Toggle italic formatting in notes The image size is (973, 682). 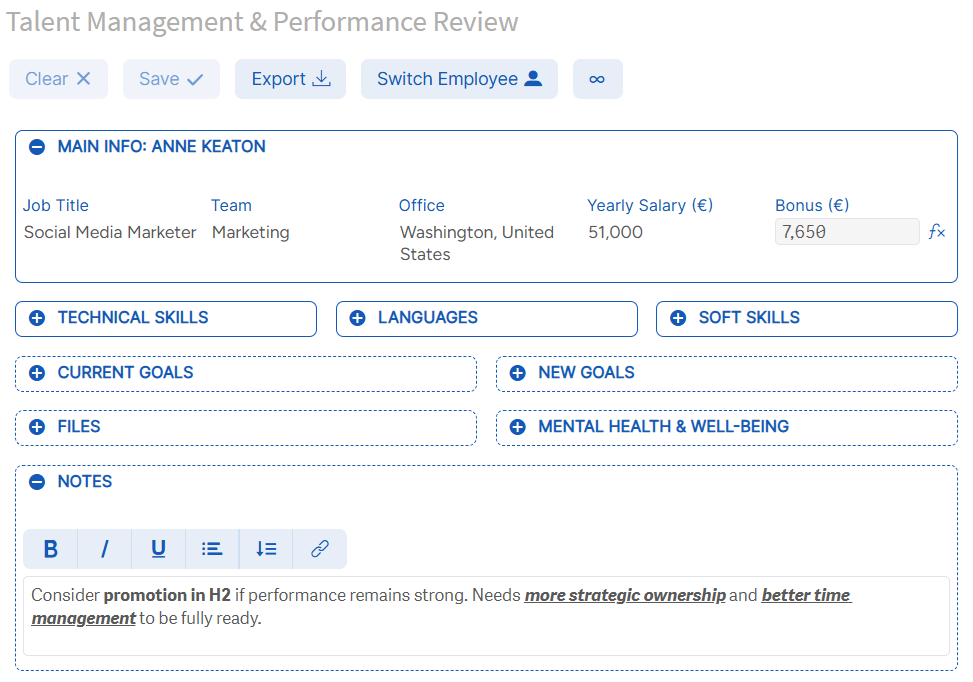(104, 549)
